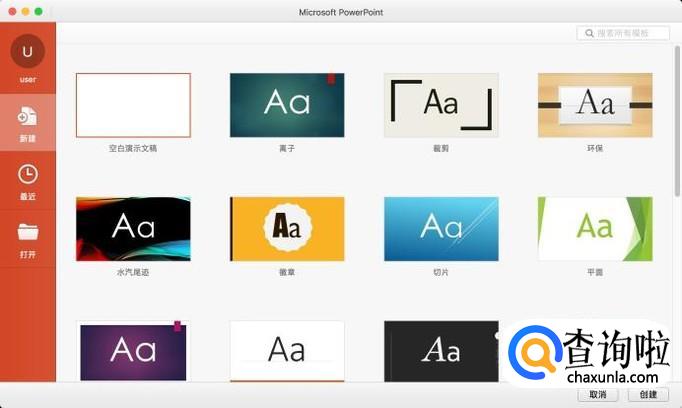Maximize the window with green button
This screenshot has height=408, width=682.
39,12
